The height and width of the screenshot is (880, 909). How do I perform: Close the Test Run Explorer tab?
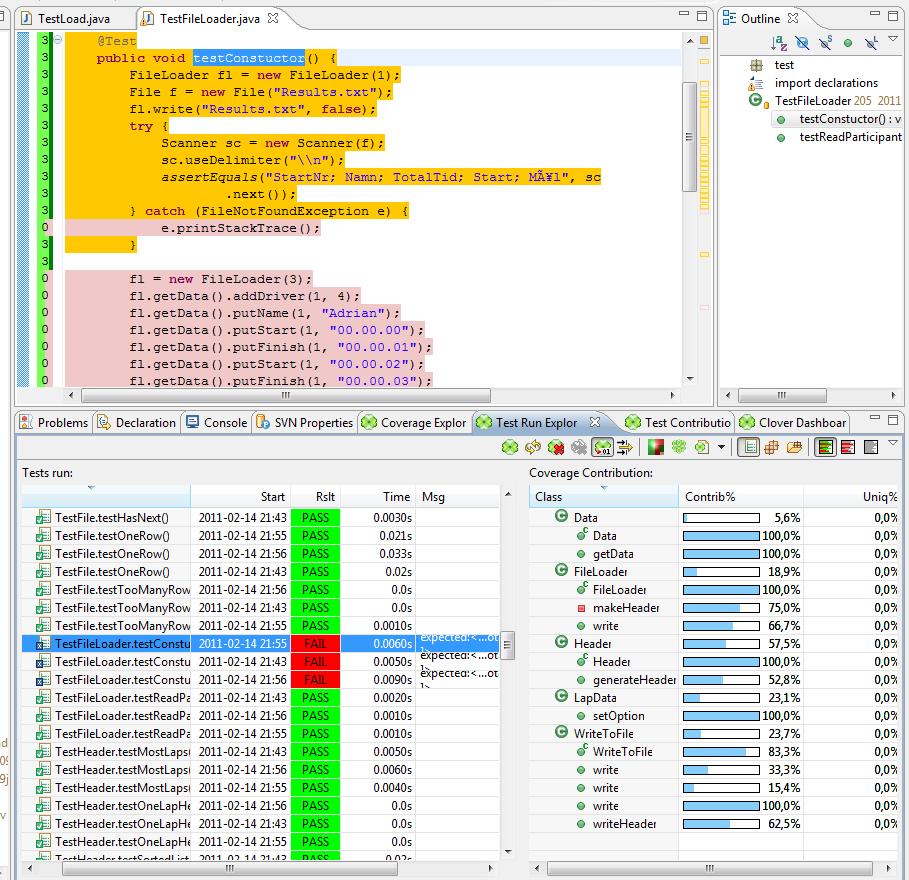coord(595,422)
